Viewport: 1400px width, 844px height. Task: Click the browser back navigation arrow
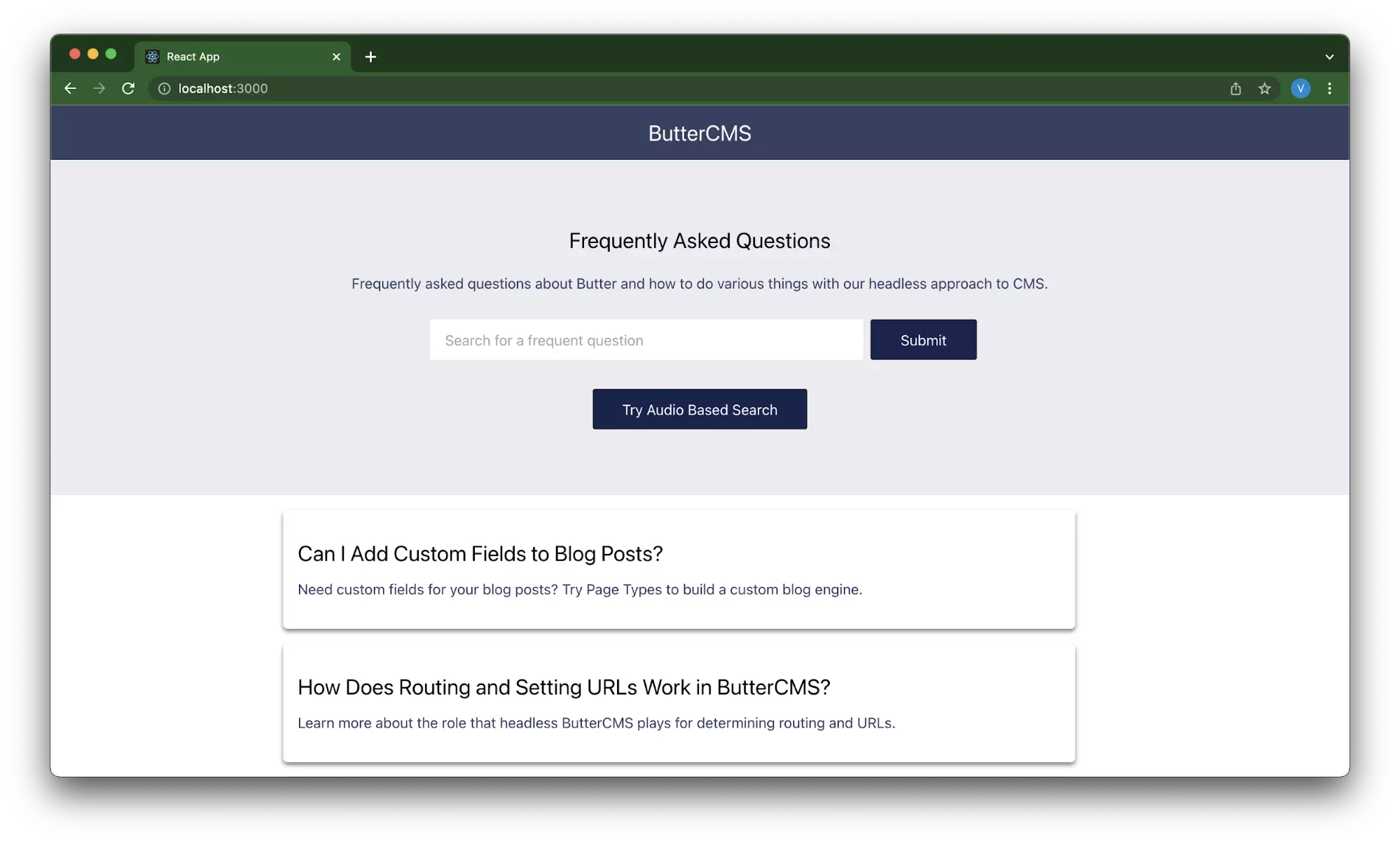(70, 88)
